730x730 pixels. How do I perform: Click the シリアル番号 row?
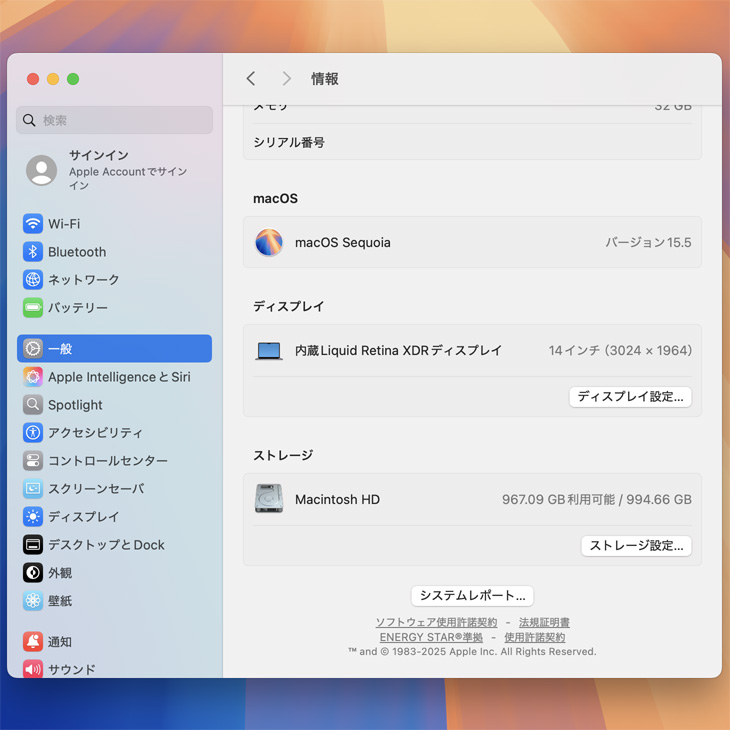click(472, 142)
